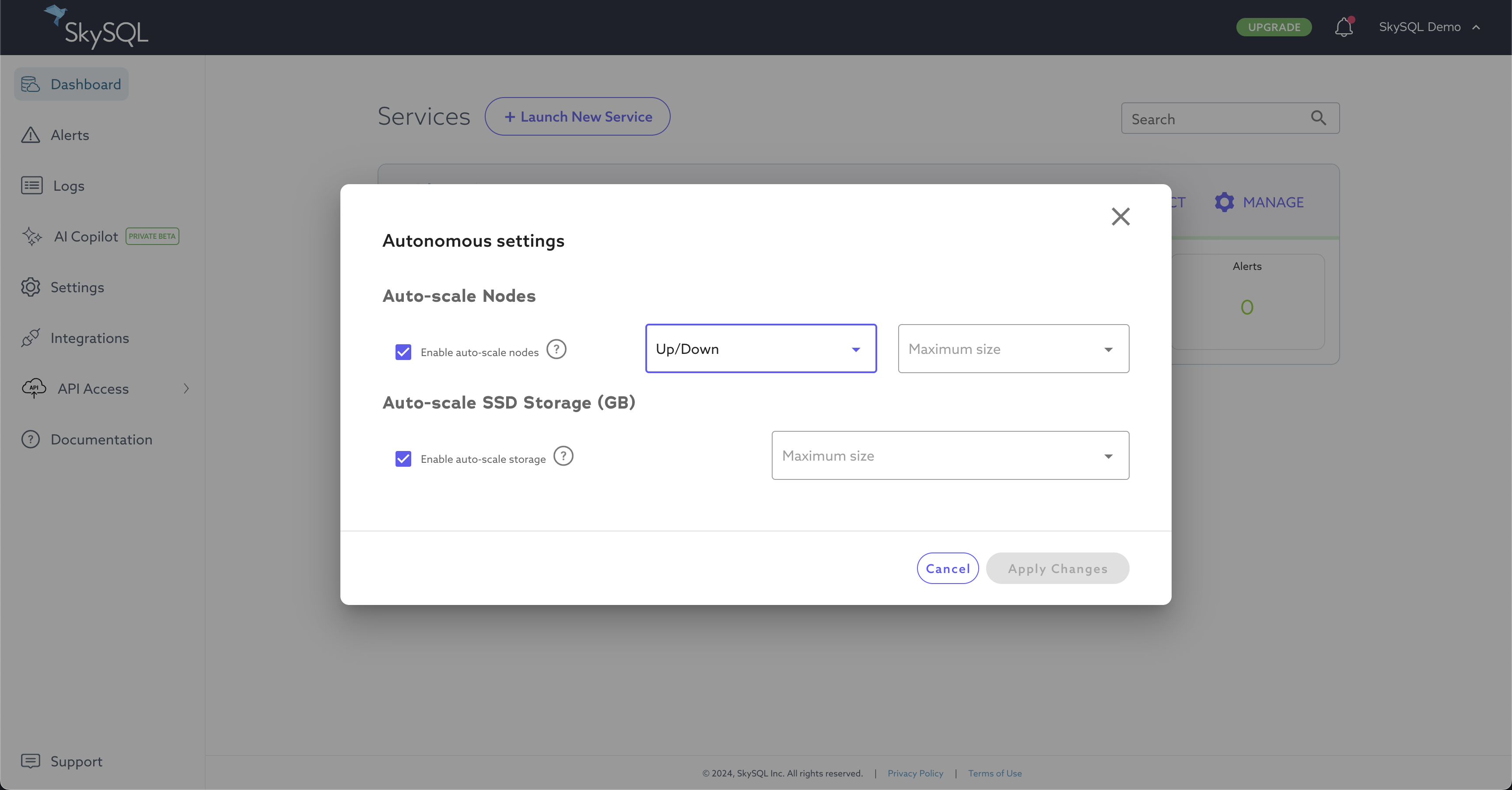
Task: Open Documentation from the sidebar
Action: click(101, 439)
